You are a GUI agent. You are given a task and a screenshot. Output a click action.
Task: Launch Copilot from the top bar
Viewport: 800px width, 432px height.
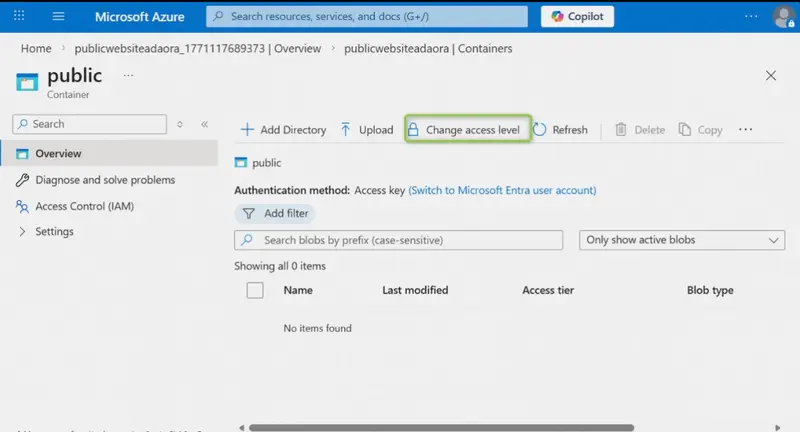[577, 16]
